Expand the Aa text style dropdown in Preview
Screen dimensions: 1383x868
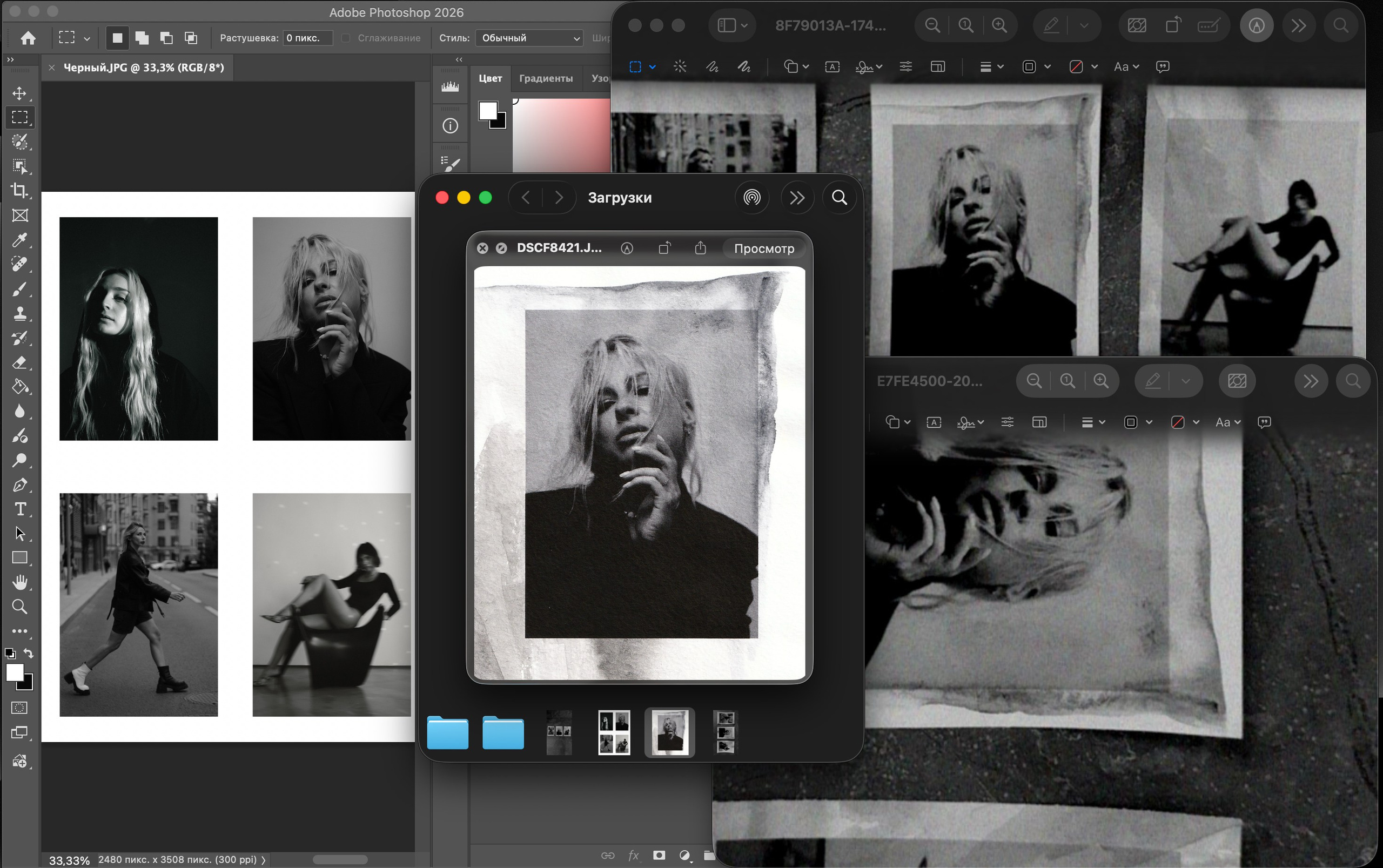pyautogui.click(x=1126, y=67)
